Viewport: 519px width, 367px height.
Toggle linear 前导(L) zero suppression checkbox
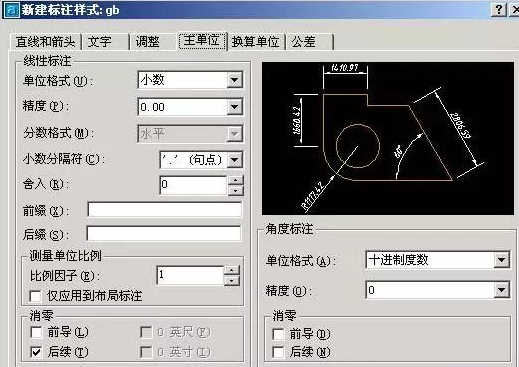(x=36, y=332)
